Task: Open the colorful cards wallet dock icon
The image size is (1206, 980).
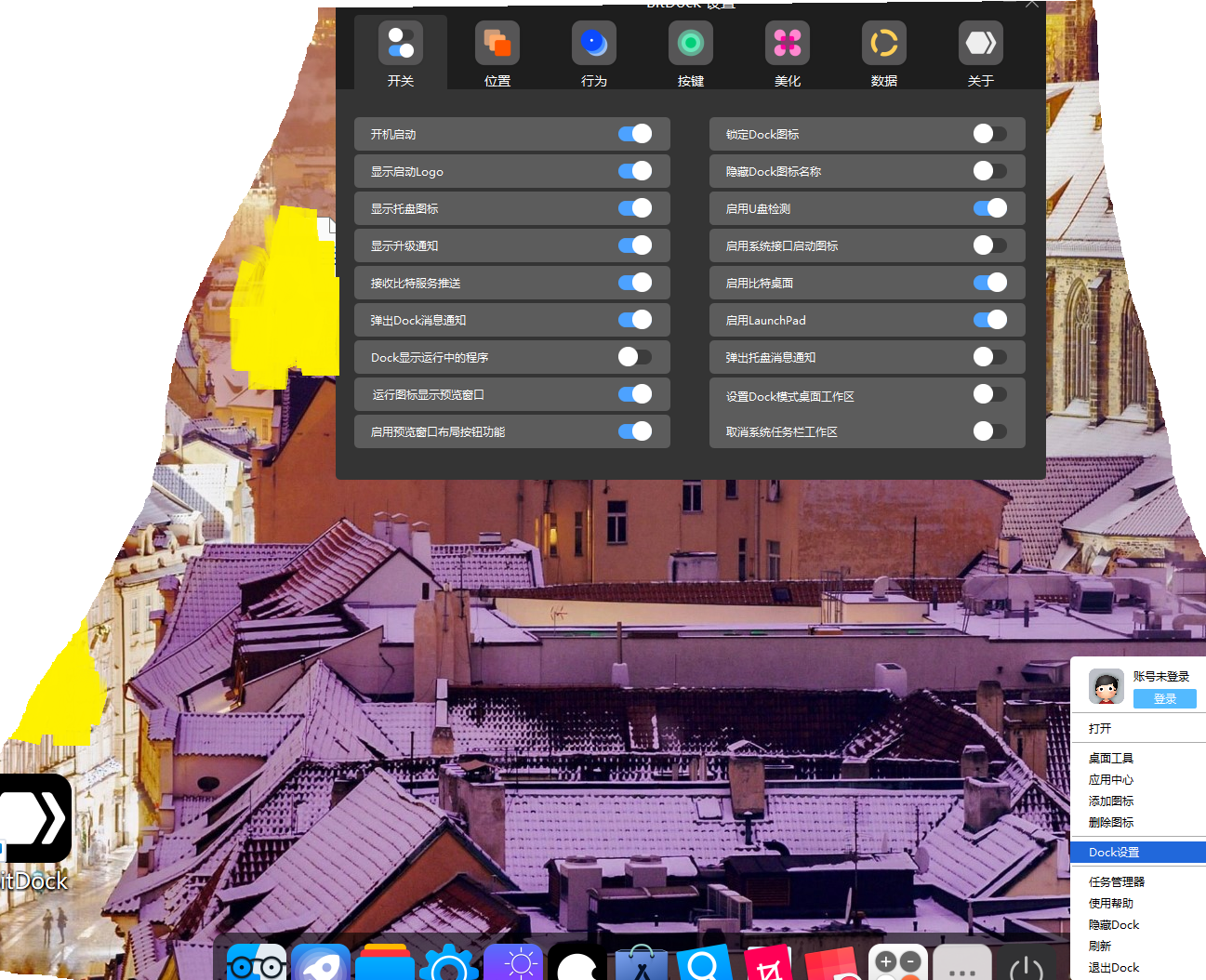Action: 385,963
